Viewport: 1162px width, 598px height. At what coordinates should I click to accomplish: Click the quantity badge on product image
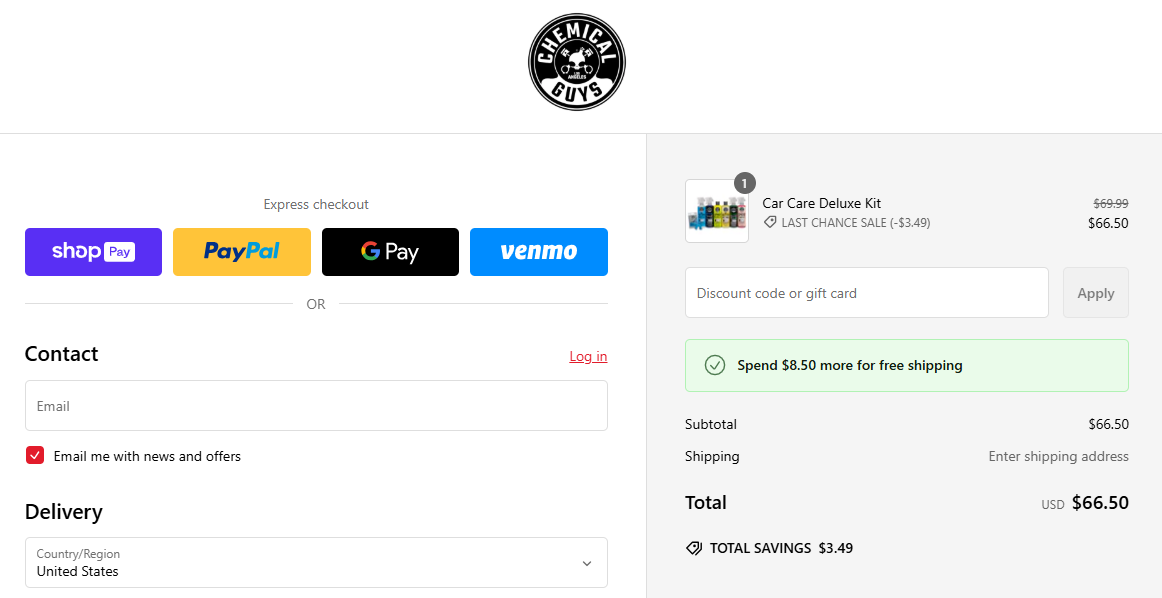744,183
